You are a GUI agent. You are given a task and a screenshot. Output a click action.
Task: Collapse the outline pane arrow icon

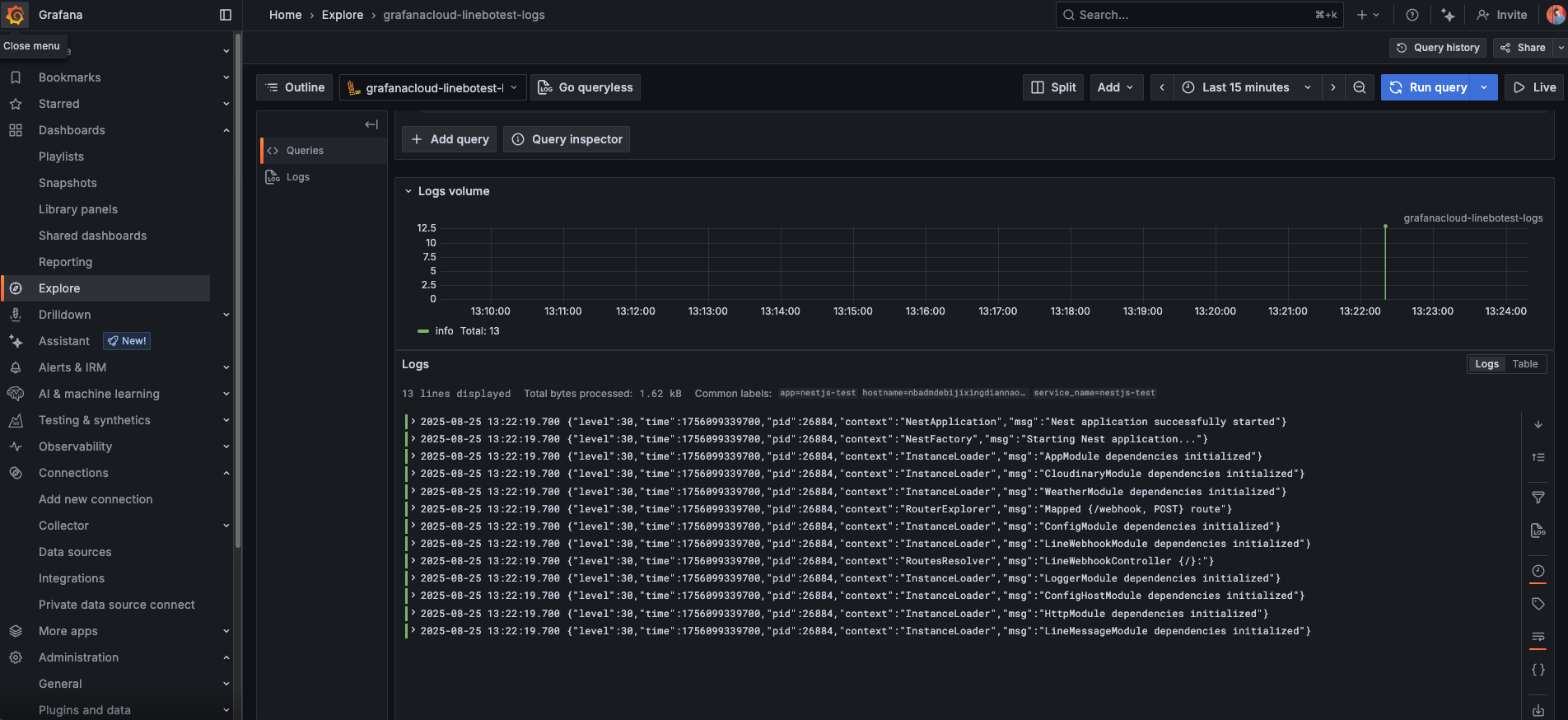click(x=371, y=124)
